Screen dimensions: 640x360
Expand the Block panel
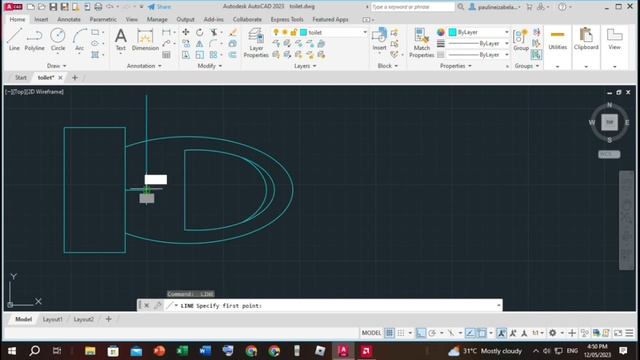[x=387, y=66]
